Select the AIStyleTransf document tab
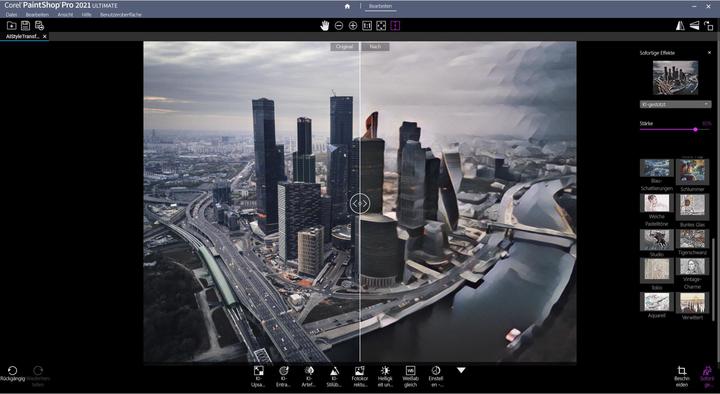This screenshot has height=394, width=720. pos(22,36)
